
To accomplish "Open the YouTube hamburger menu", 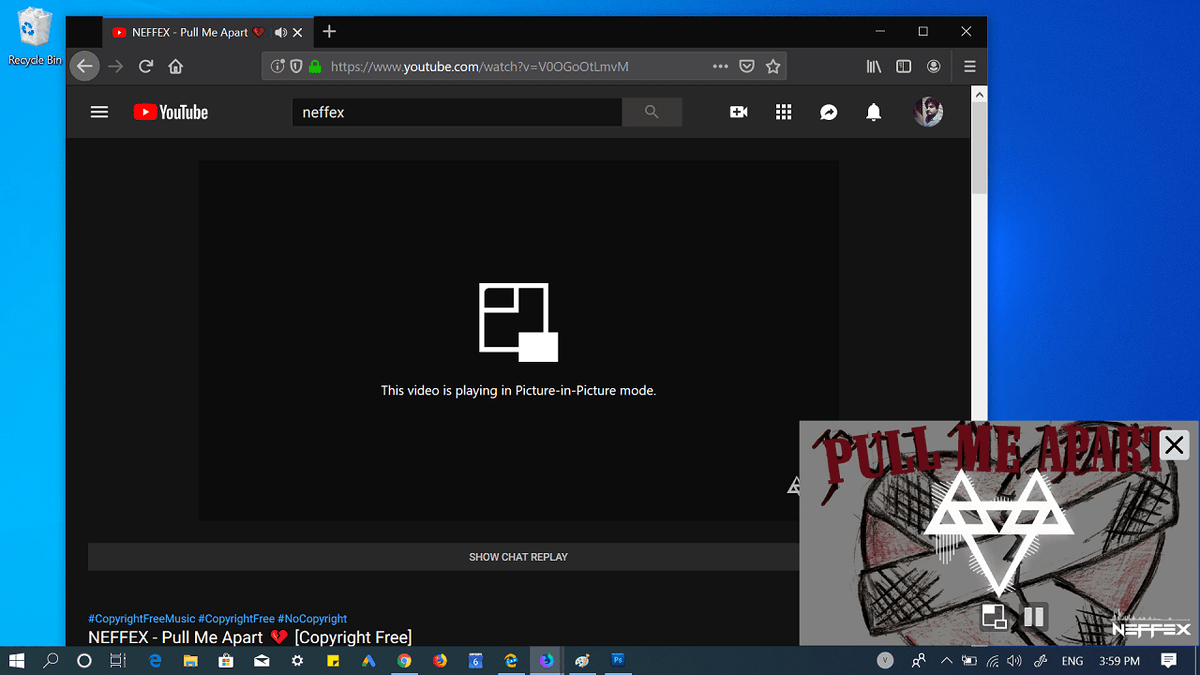I will pos(99,112).
